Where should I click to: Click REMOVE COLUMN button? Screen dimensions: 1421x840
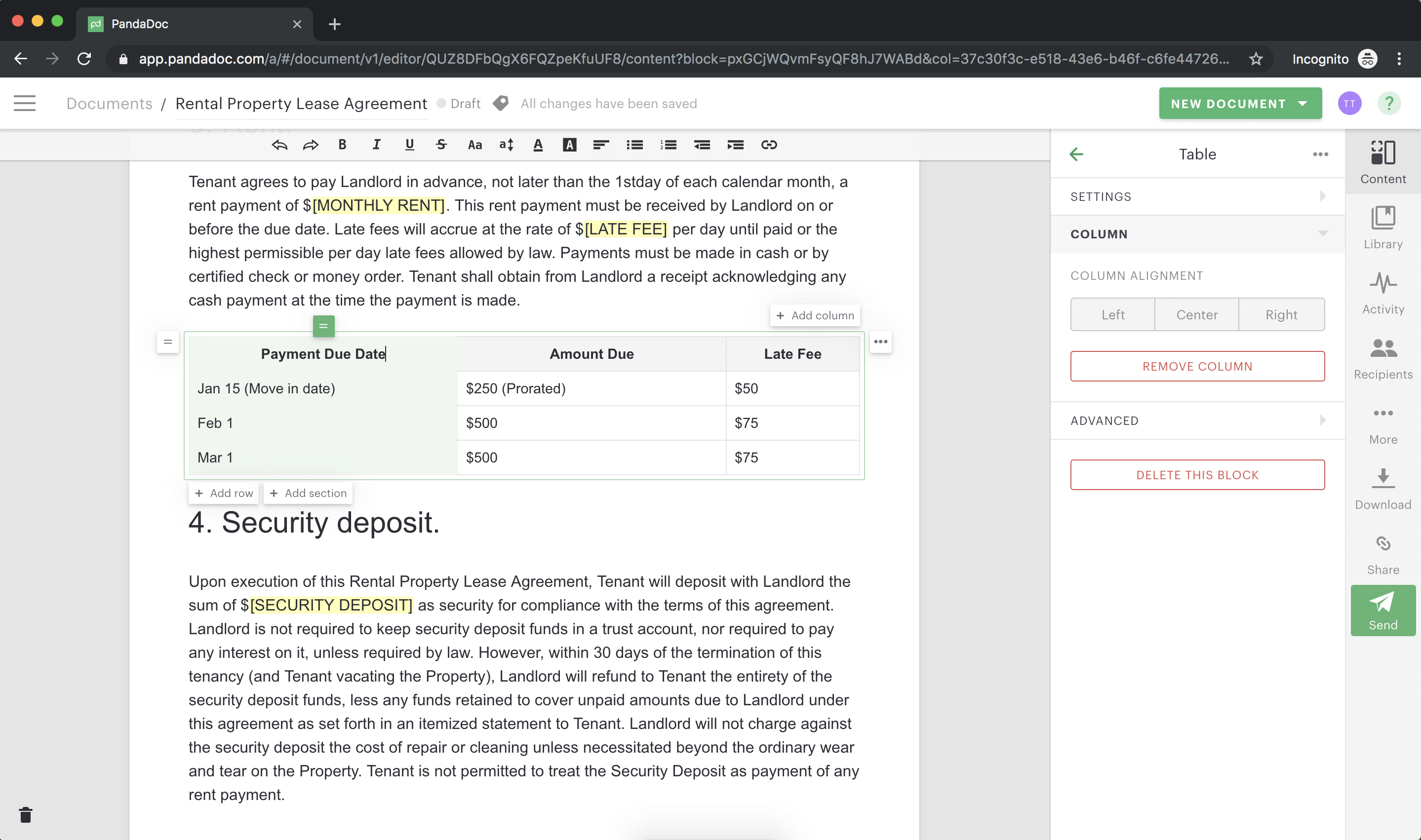pos(1197,366)
